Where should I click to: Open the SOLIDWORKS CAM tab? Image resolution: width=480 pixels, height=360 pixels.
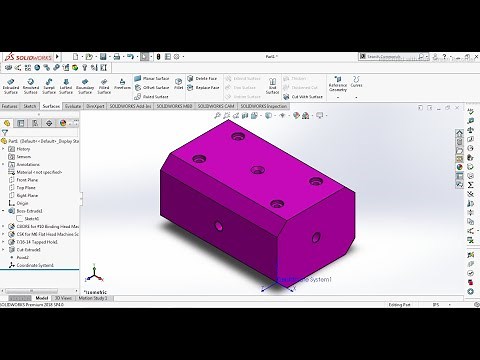point(216,106)
